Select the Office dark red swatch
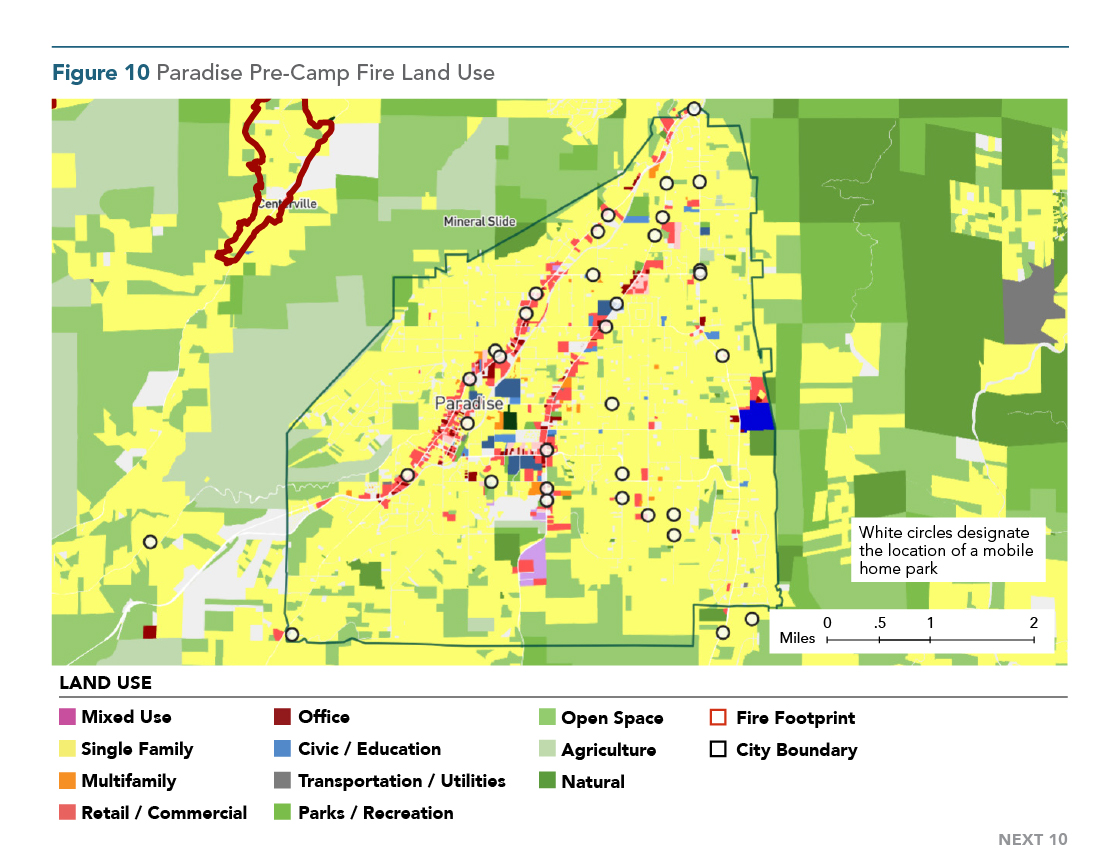This screenshot has width=1120, height=866. (x=282, y=717)
